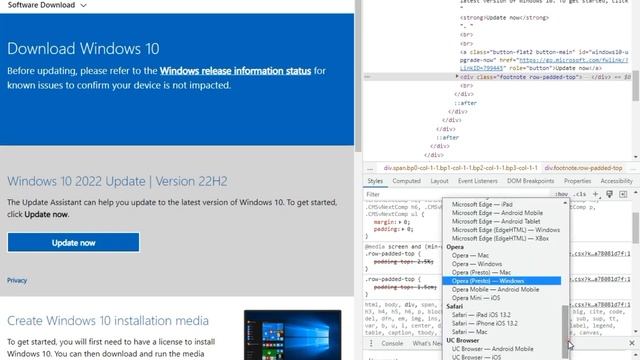Expand the margin shorthand triangle
Viewport: 640px width, 360px height.
(400, 222)
